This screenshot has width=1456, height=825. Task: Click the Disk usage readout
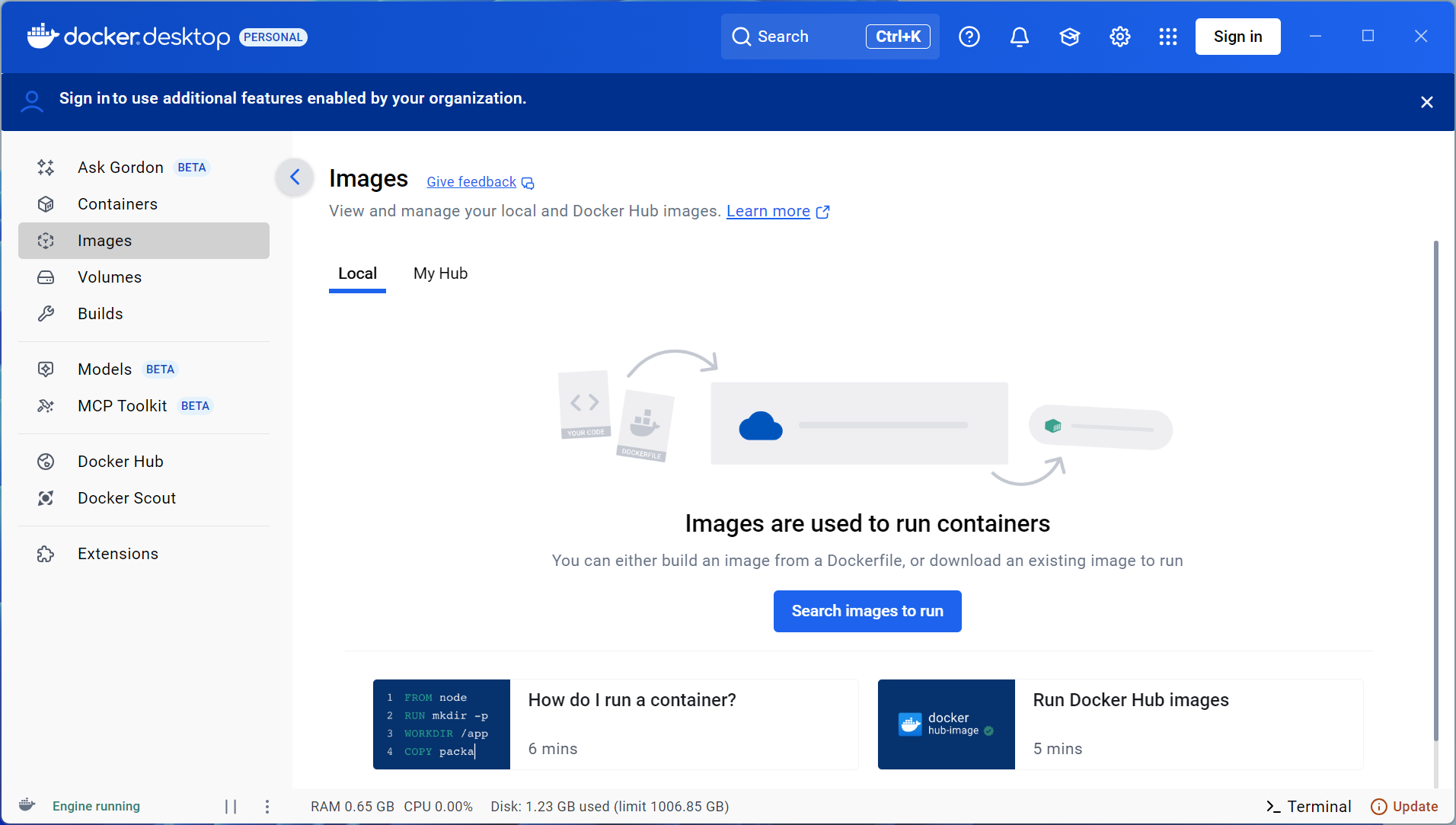[609, 807]
